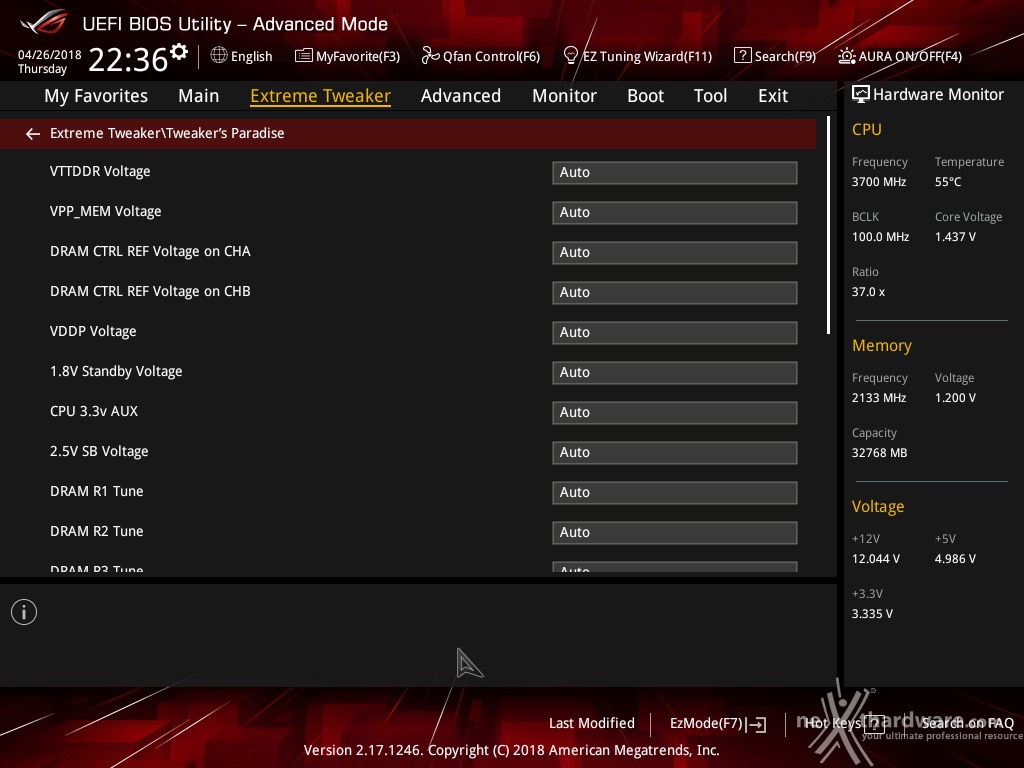Screen dimensions: 1024x768
Task: Click the settings list scrollbar
Action: click(x=828, y=225)
